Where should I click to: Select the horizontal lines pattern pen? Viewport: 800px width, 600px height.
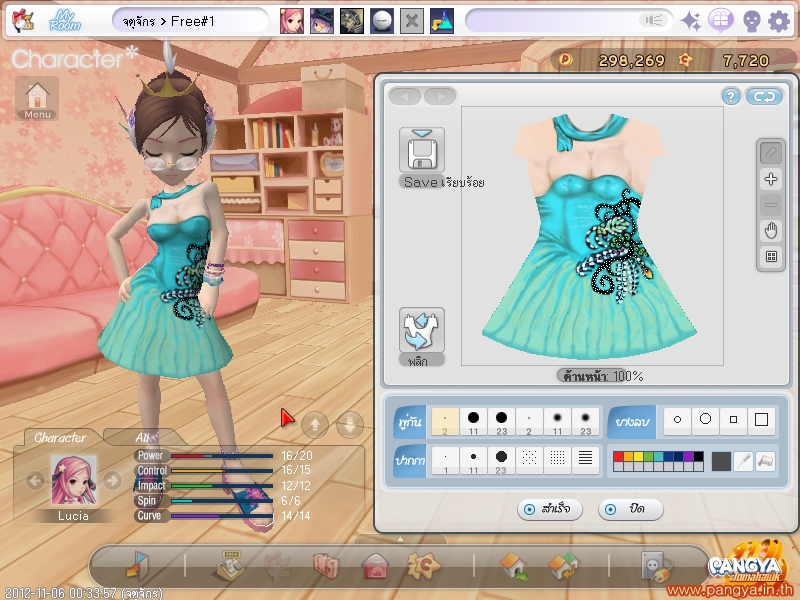pos(585,461)
